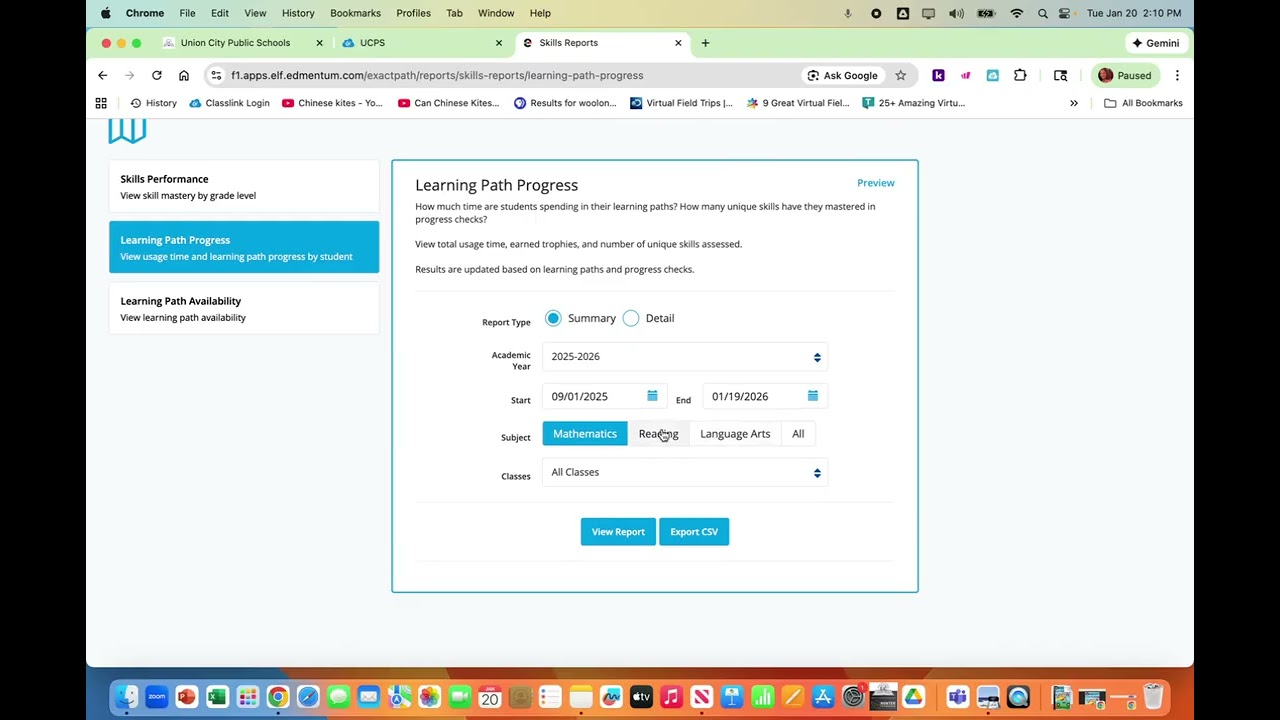
Task: Open Zoom from the Dock
Action: [x=156, y=697]
